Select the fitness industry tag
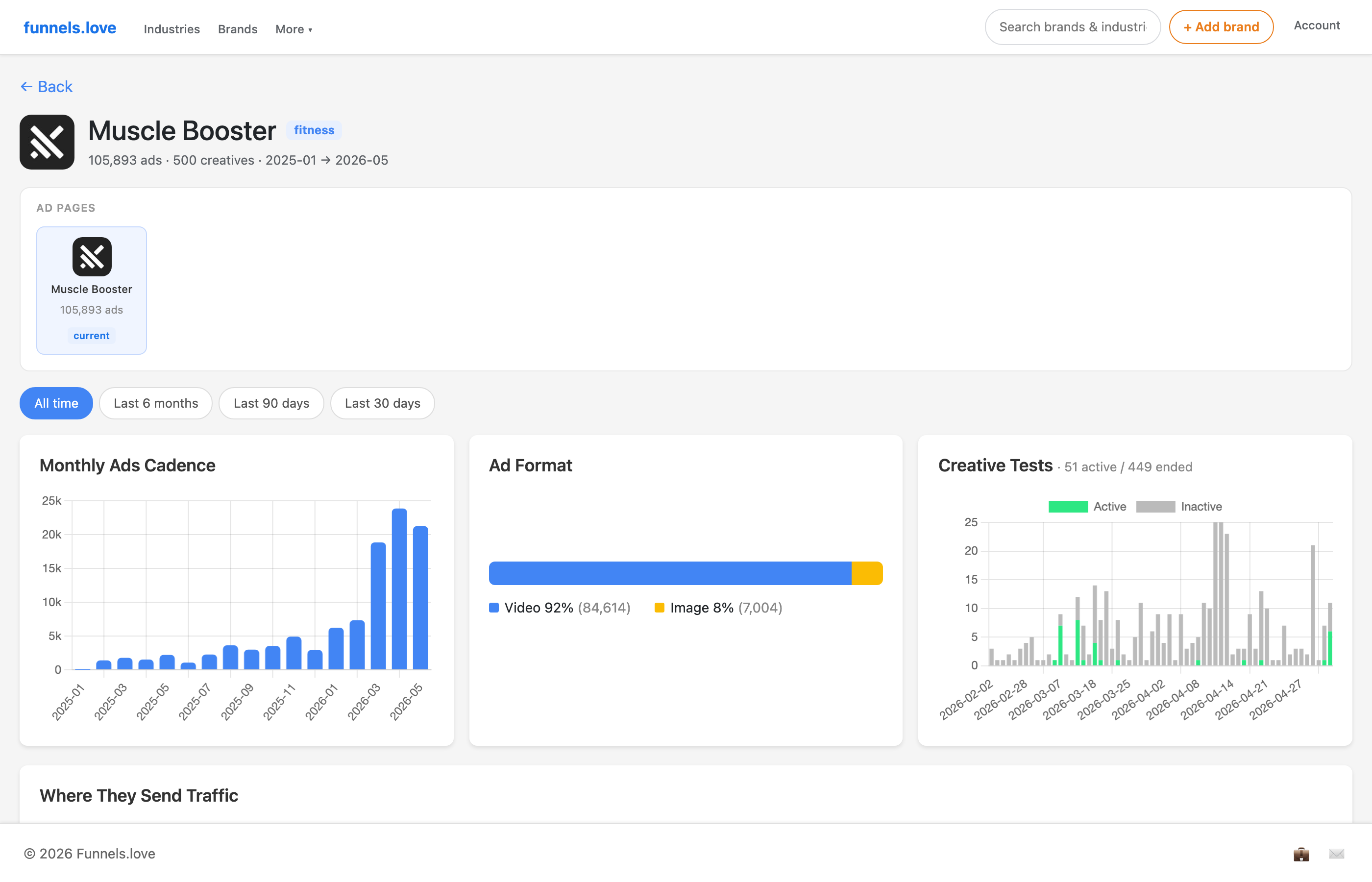Screen dimensions: 1372x882 pos(315,130)
